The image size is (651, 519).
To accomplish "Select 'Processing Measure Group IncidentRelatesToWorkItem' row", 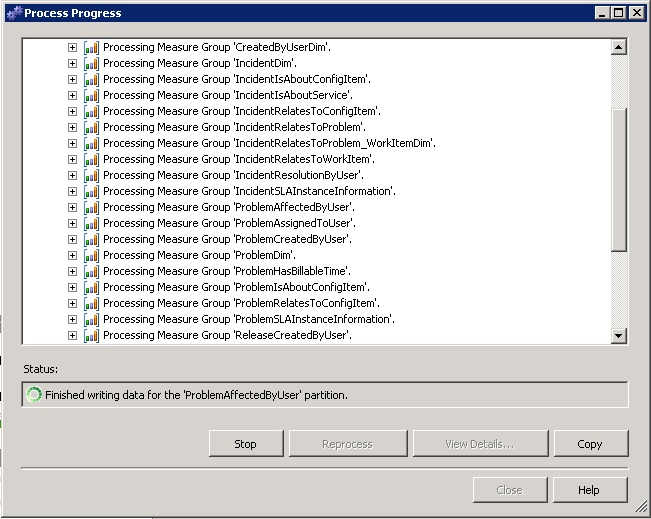I will 238,159.
